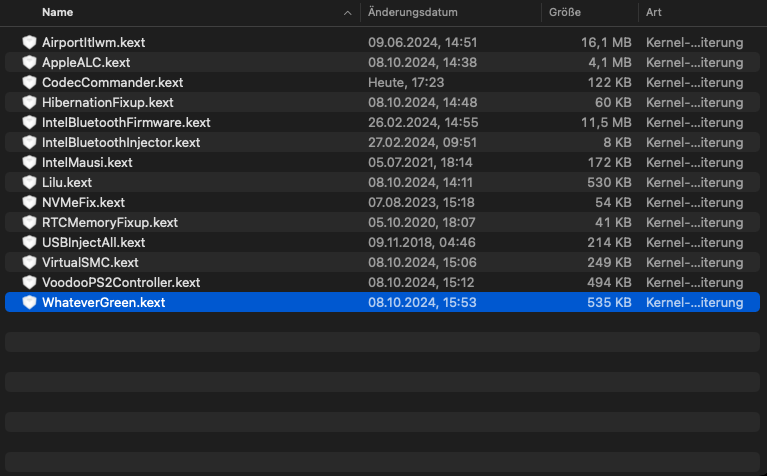The width and height of the screenshot is (767, 476).
Task: Select the VoodooPS2Controller.kext file name
Action: [121, 283]
